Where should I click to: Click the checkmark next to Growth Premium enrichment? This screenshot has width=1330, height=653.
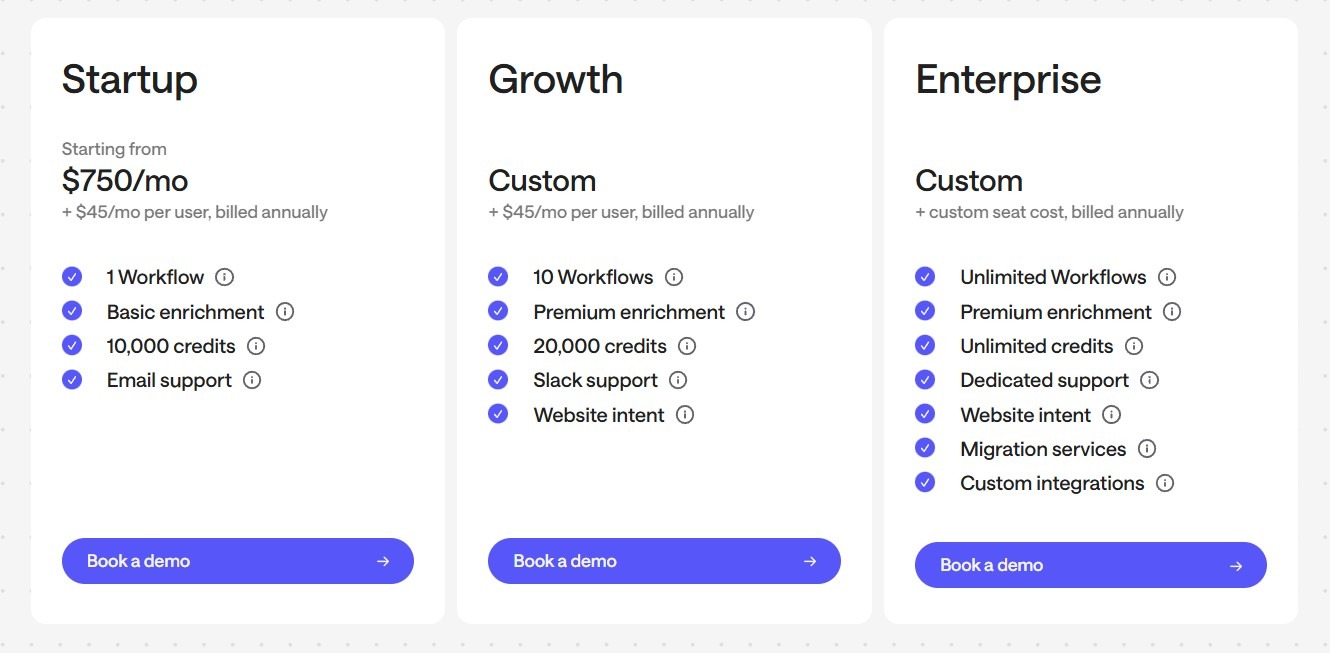498,311
